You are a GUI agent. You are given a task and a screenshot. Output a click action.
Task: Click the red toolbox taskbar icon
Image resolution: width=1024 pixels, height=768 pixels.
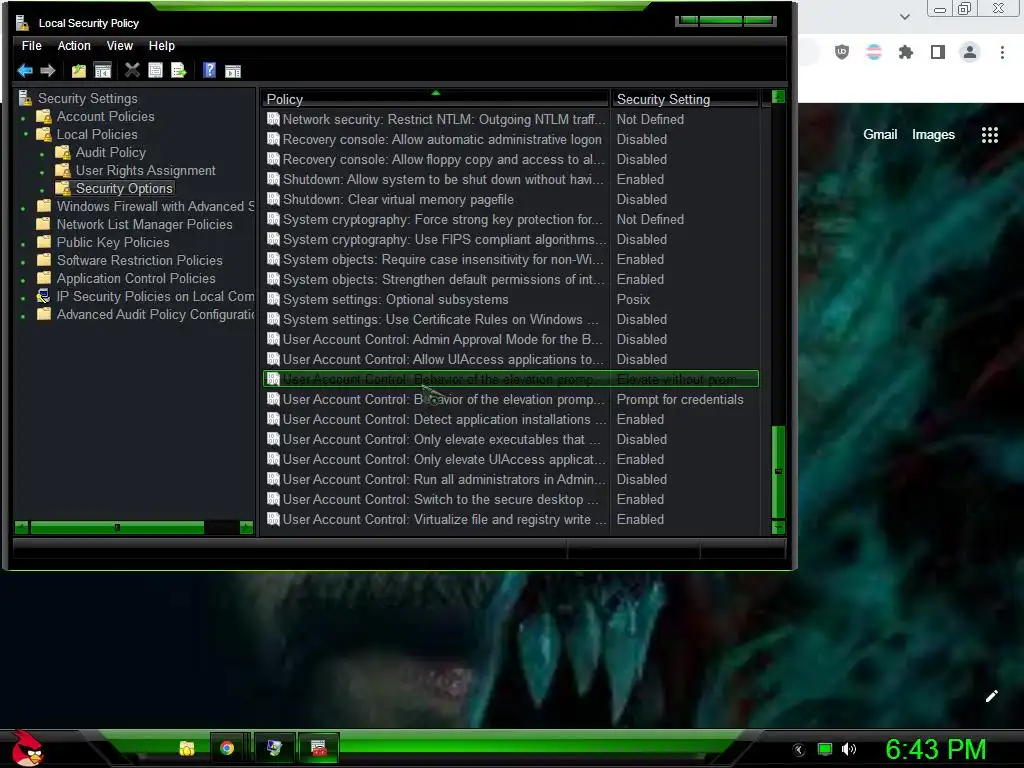[x=319, y=748]
